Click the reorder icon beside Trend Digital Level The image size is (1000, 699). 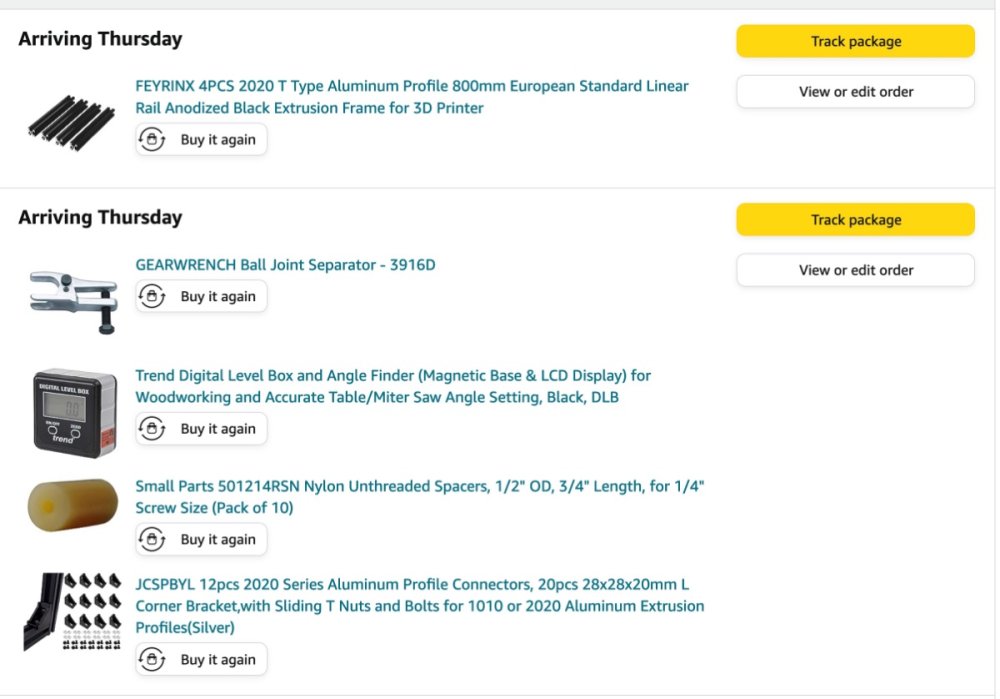152,429
